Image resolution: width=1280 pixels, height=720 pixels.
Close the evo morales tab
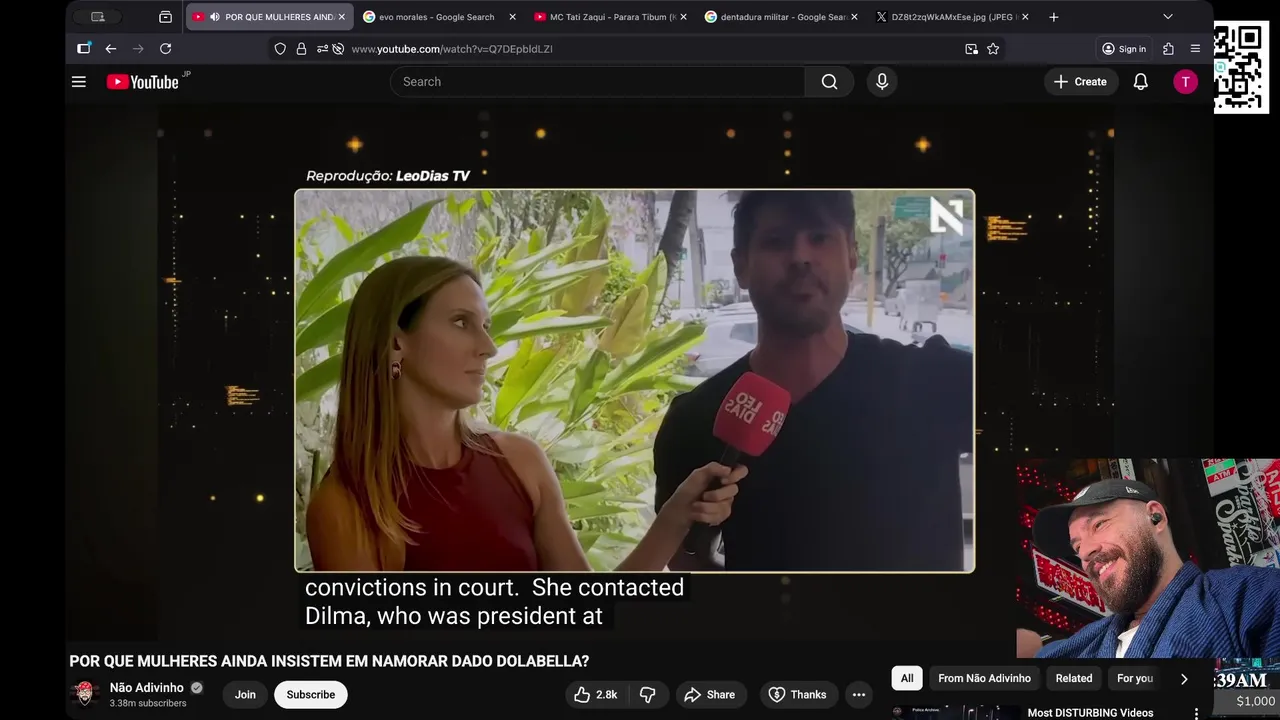pos(512,17)
